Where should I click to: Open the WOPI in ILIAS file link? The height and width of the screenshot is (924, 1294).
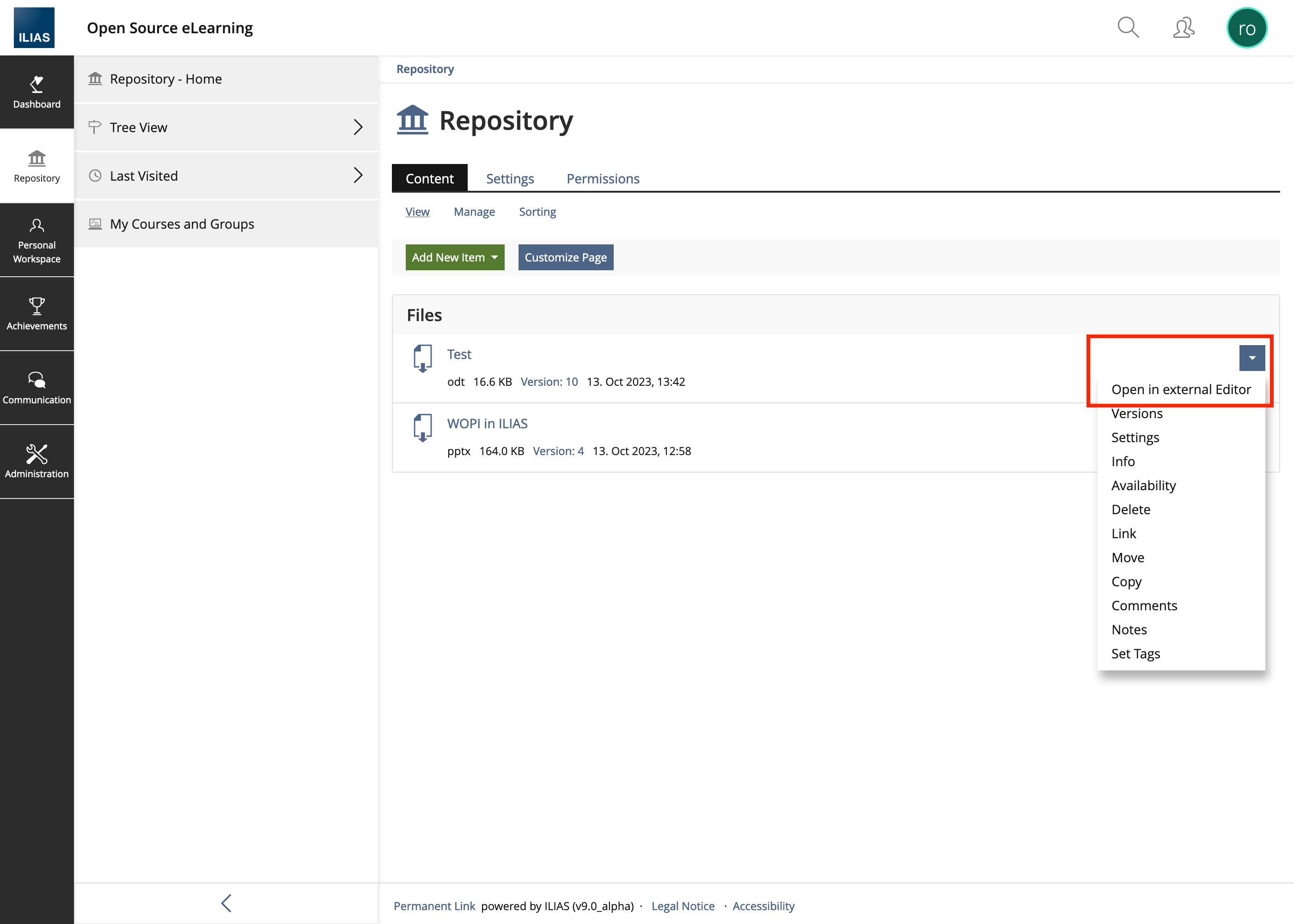[487, 423]
